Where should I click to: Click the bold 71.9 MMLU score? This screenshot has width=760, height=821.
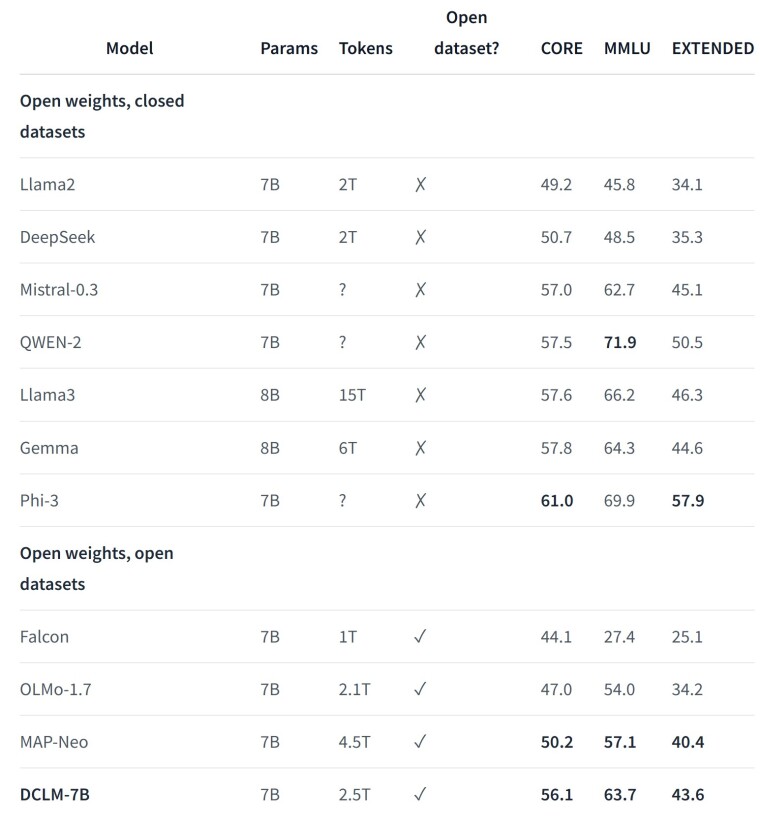coord(620,342)
